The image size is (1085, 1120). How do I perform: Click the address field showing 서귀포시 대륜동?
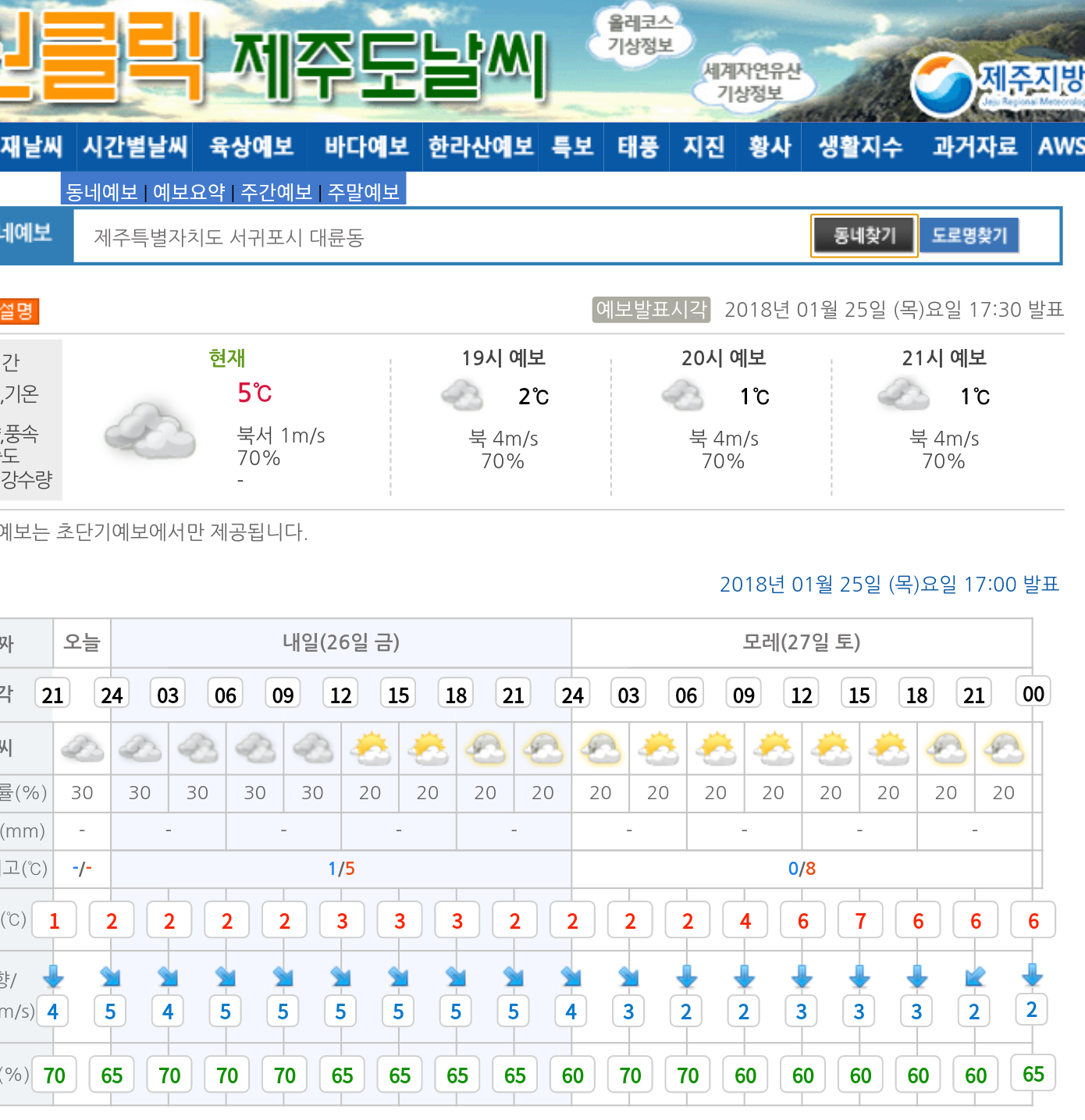pos(437,237)
